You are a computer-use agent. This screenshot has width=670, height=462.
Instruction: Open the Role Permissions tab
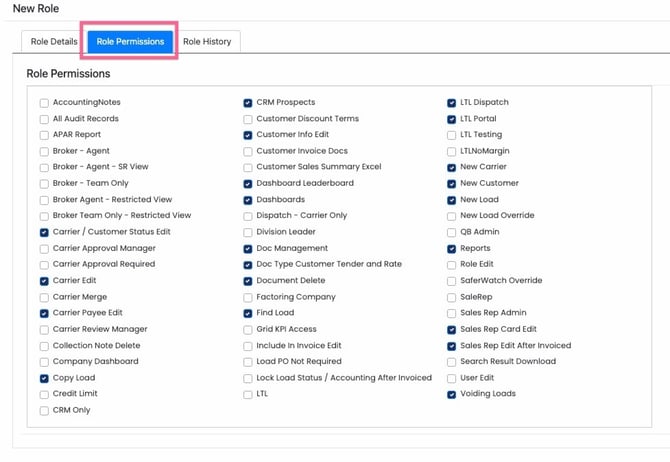130,41
